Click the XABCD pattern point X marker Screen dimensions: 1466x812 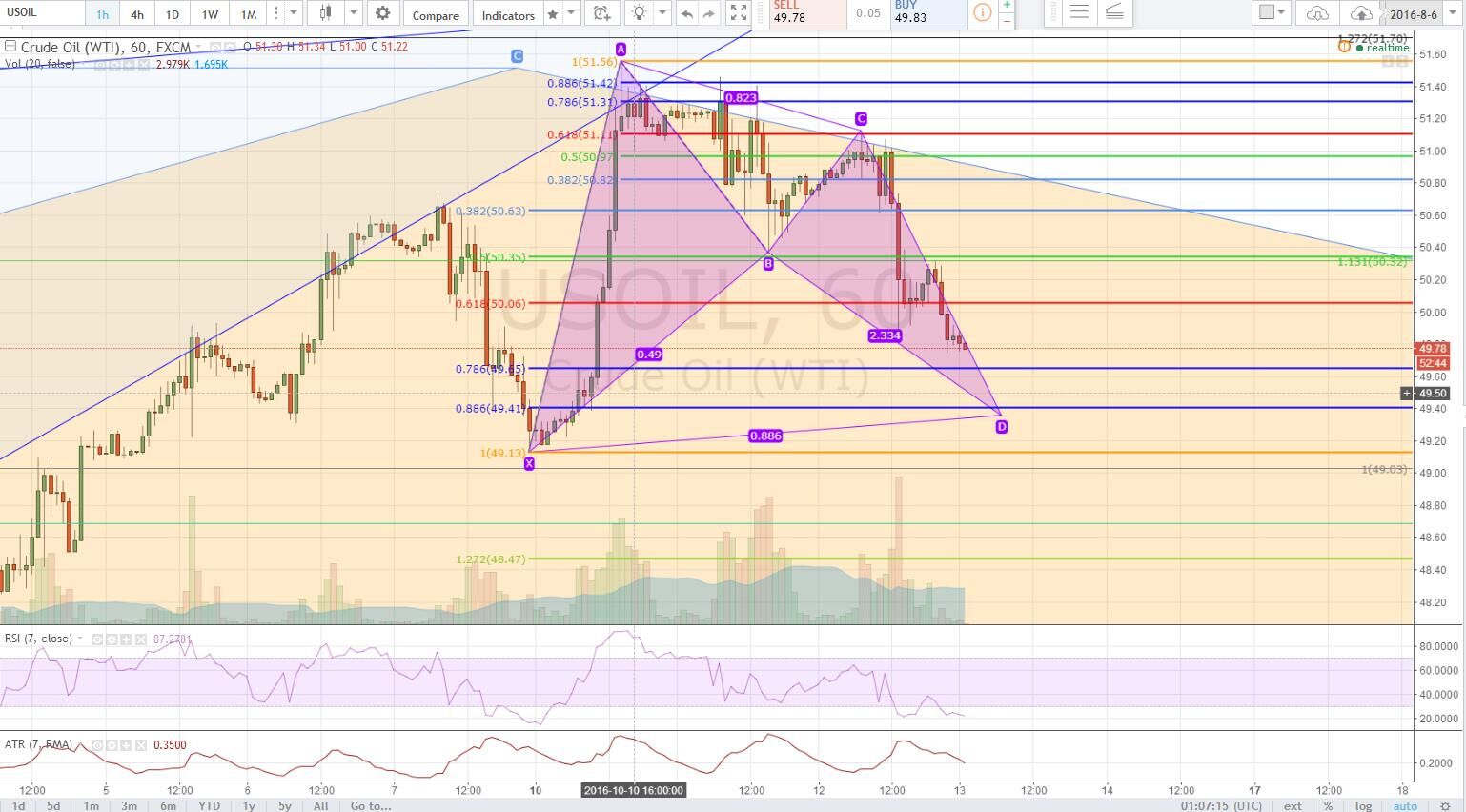(529, 463)
